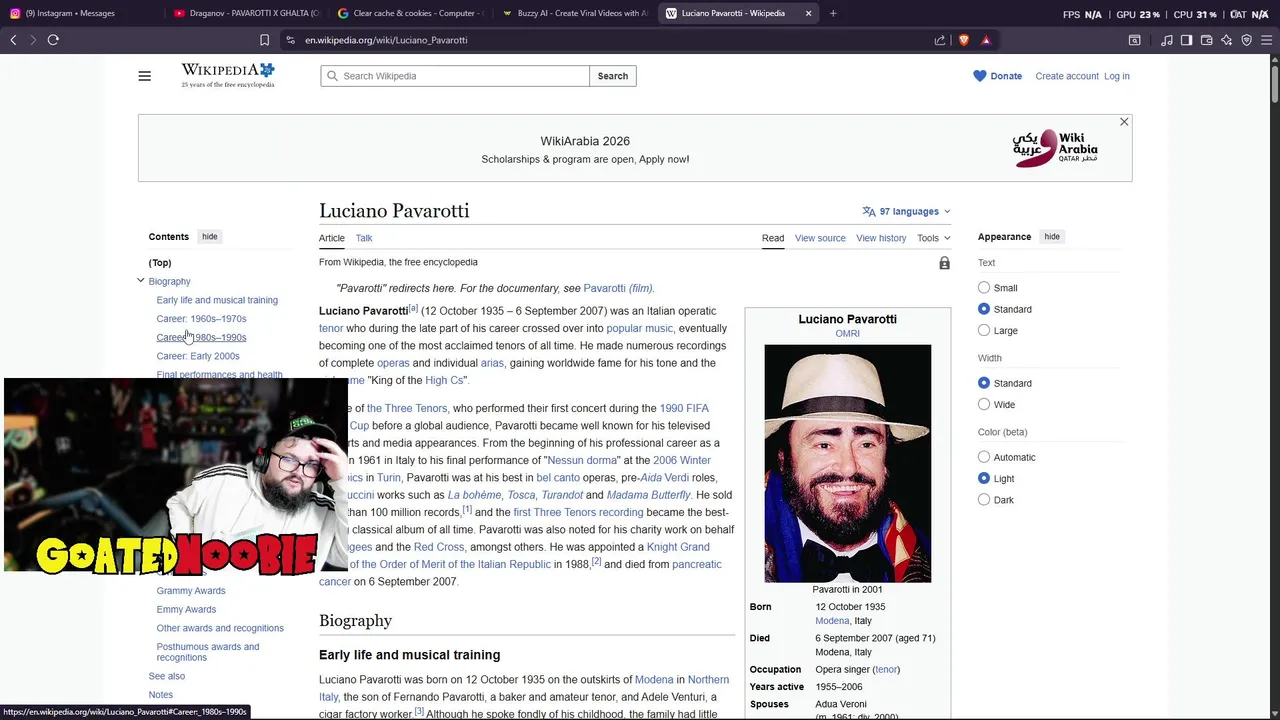1280x720 pixels.
Task: Close the Luciano Pavarotti Wikipedia tab
Action: click(809, 13)
